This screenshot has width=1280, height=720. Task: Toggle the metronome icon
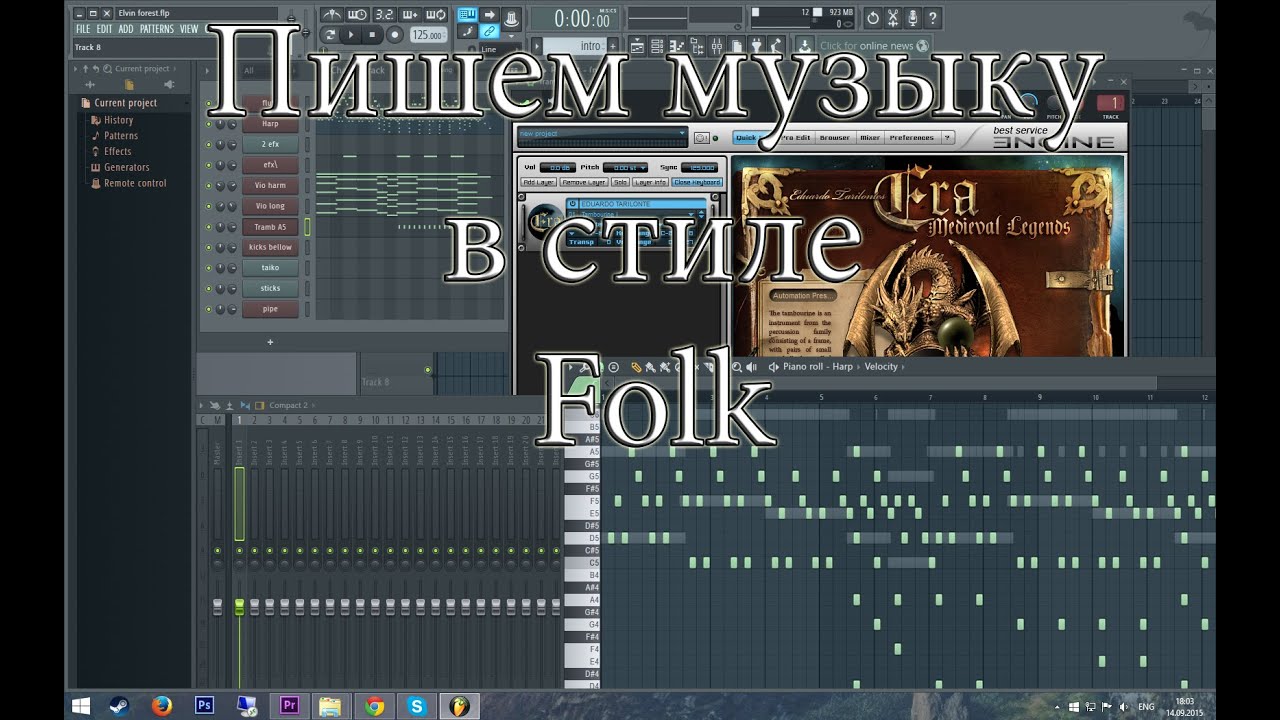332,15
